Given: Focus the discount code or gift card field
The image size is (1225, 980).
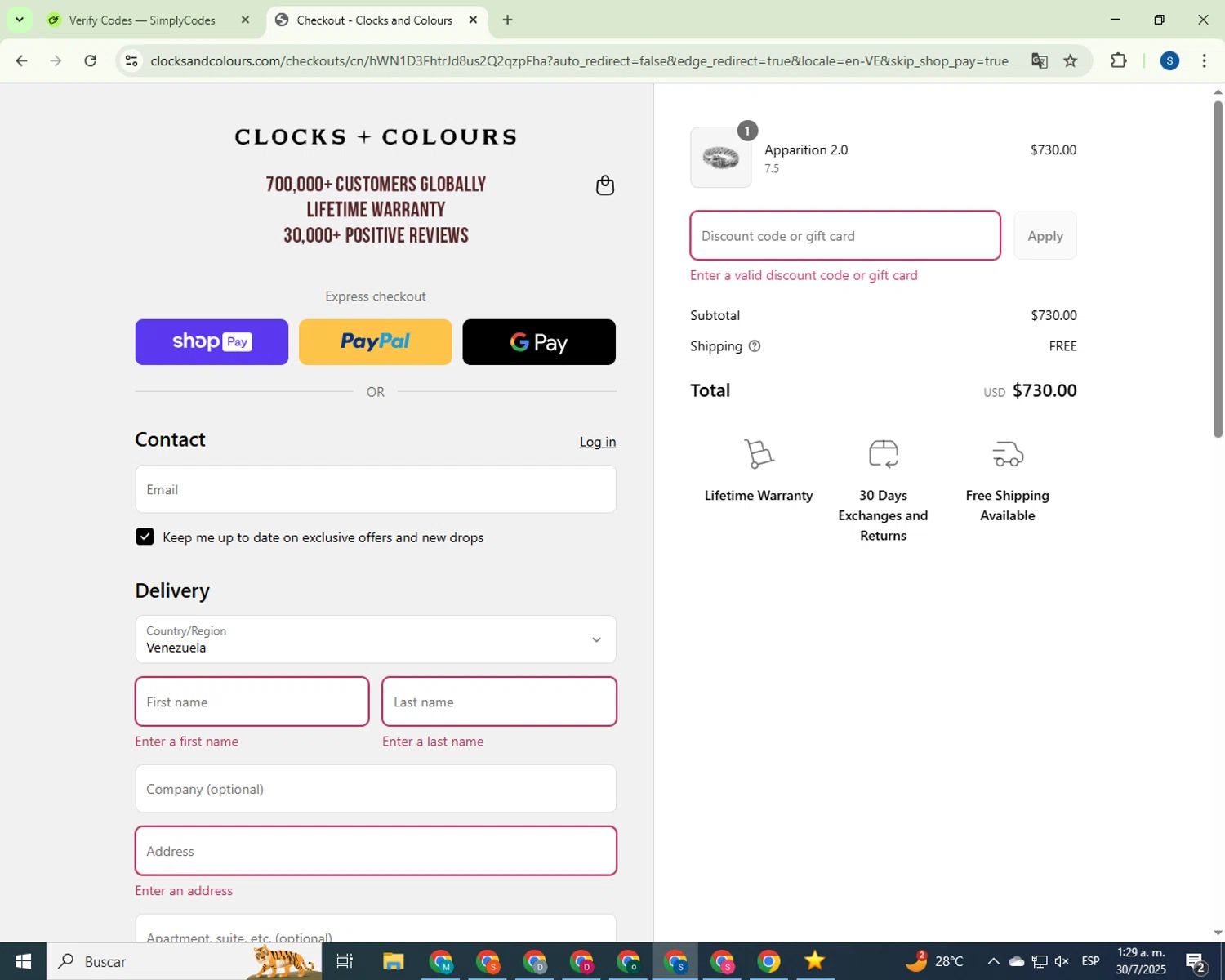Looking at the screenshot, I should coord(845,236).
